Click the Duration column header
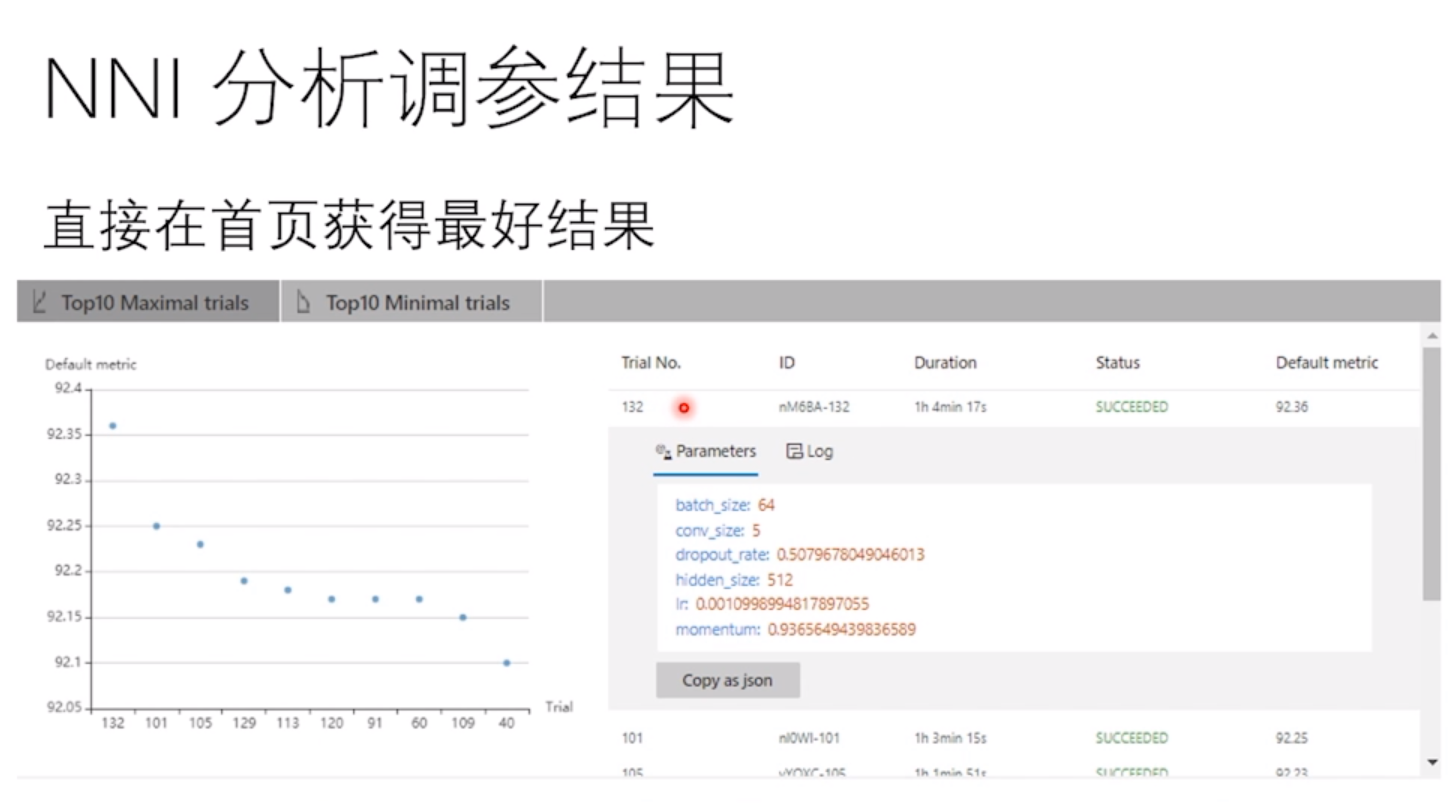1452x804 pixels. pyautogui.click(x=945, y=363)
